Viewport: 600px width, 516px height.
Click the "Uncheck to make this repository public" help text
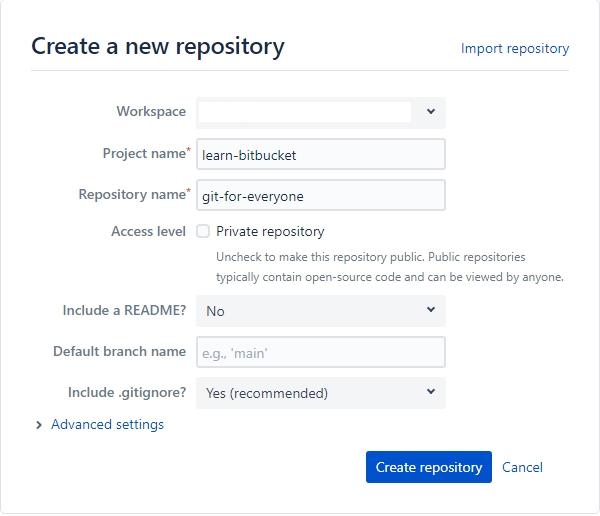coord(390,267)
